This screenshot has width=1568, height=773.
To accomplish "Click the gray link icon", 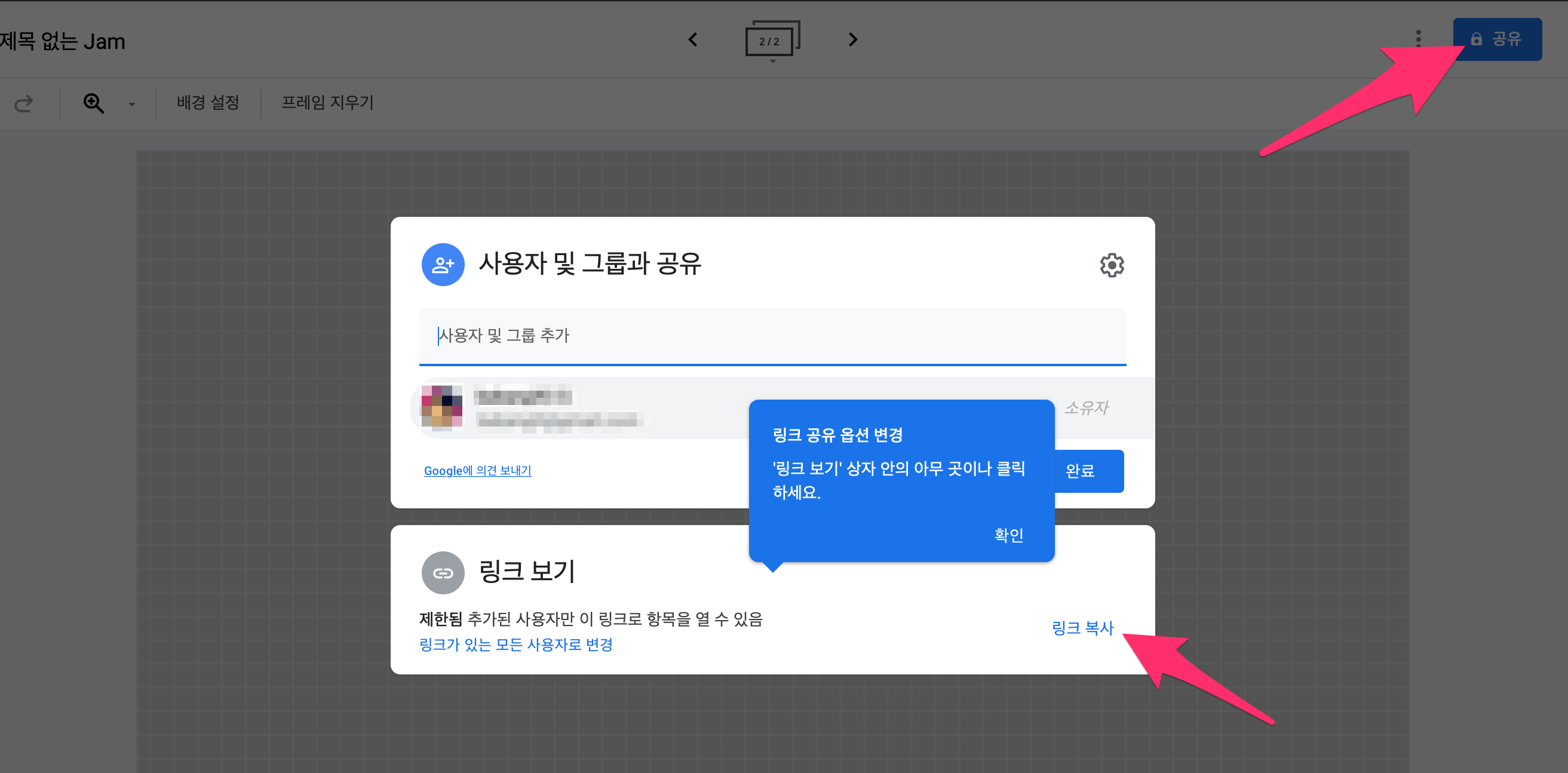I will (443, 573).
